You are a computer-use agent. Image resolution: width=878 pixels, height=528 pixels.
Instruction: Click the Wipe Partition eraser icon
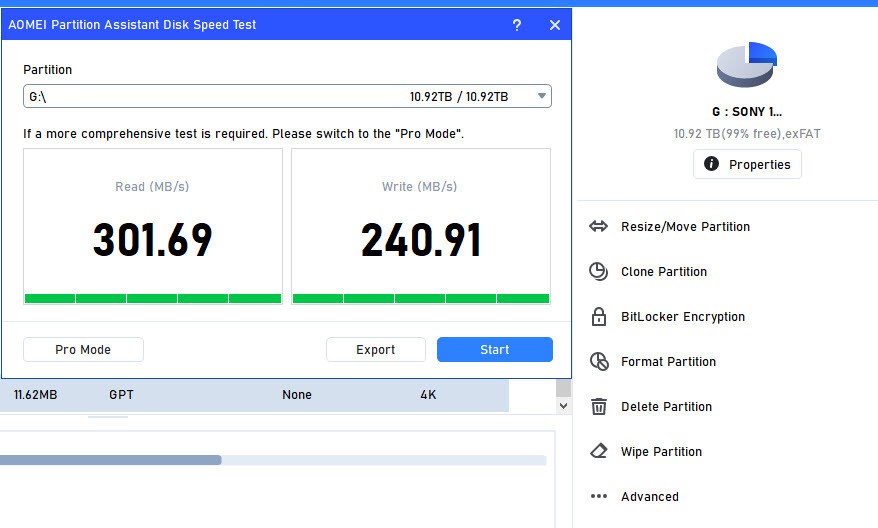pos(598,452)
